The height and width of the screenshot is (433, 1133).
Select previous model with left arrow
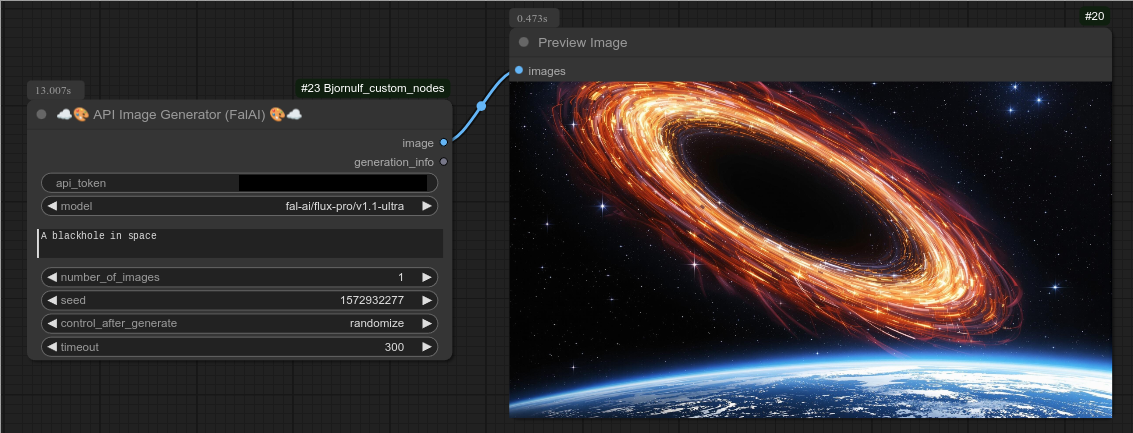[52, 206]
